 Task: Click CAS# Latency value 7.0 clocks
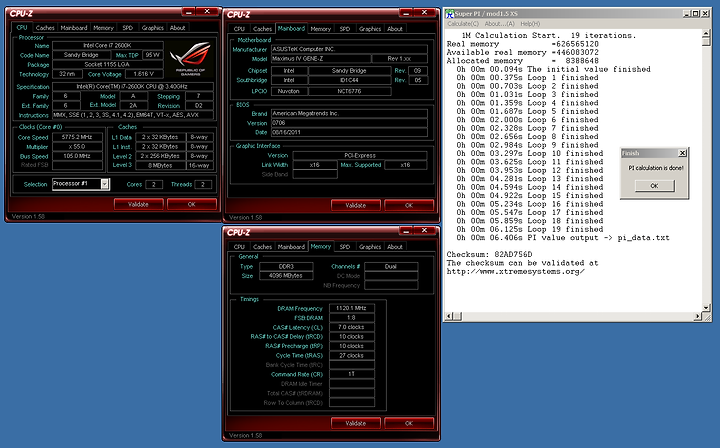click(352, 327)
